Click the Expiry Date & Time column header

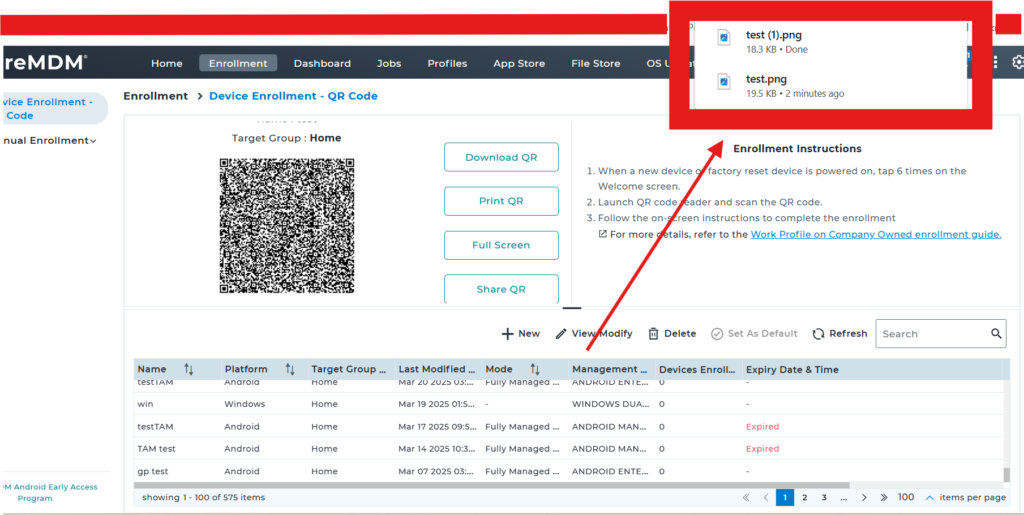pyautogui.click(x=792, y=369)
